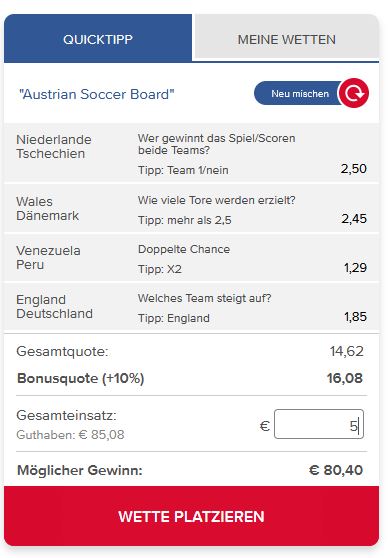Click the Gesamteinsatz stake input field

click(319, 424)
